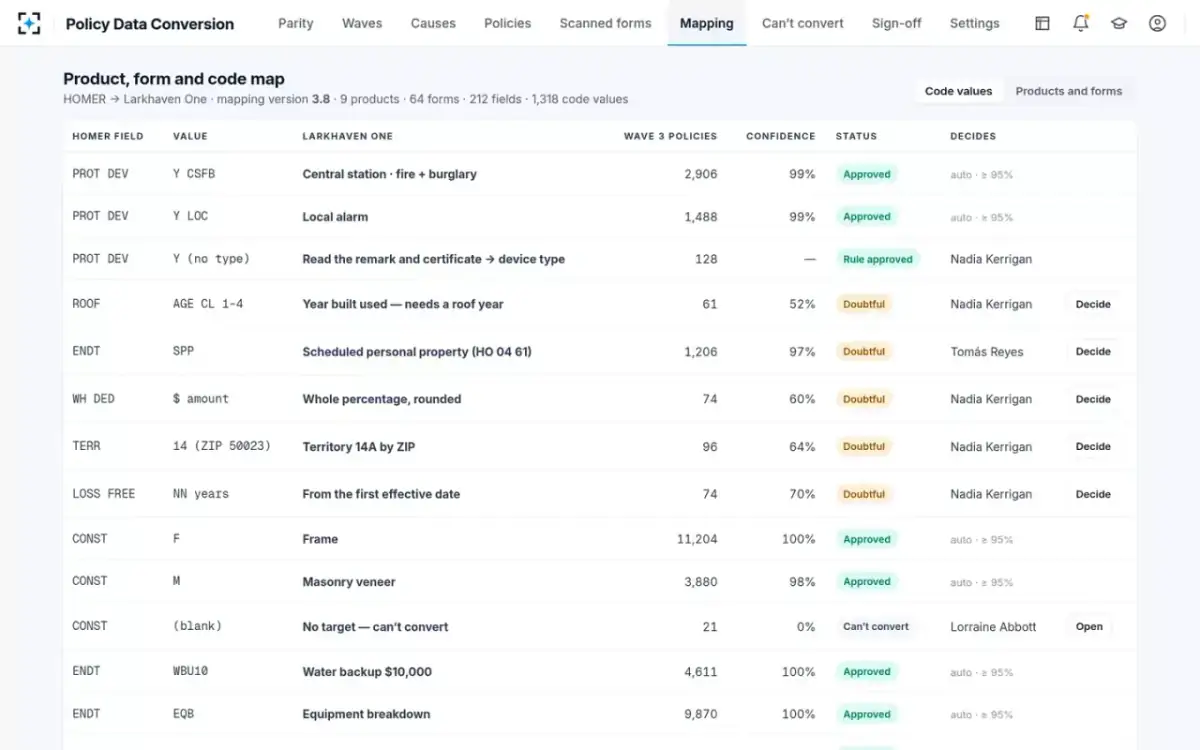The height and width of the screenshot is (750, 1200).
Task: Click 'Whole percentage, rounded' mapping text
Action: (x=382, y=399)
